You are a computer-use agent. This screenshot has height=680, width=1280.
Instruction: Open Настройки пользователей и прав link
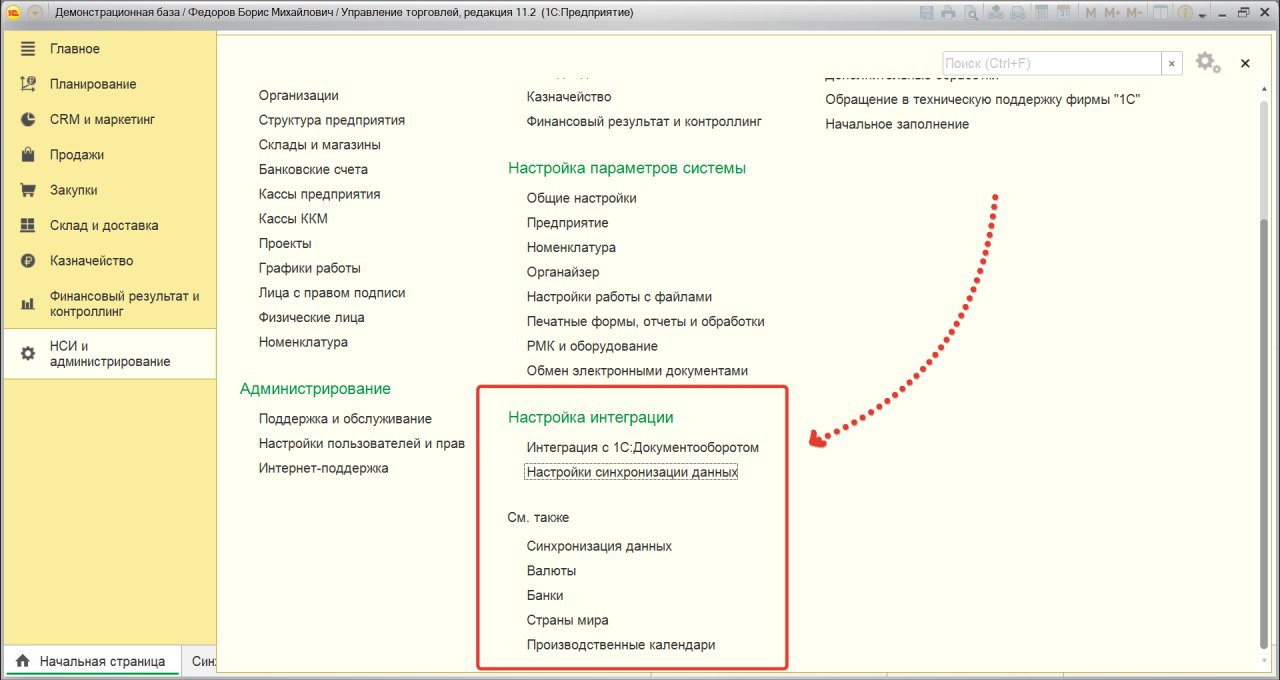[x=362, y=443]
